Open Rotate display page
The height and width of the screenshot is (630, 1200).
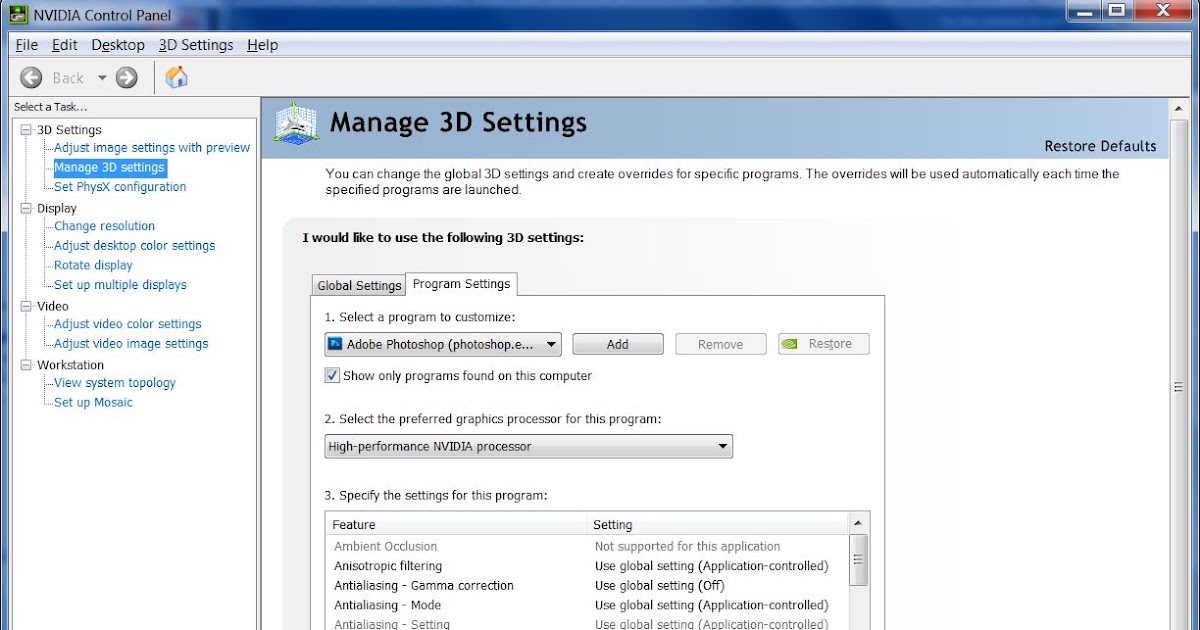point(93,265)
